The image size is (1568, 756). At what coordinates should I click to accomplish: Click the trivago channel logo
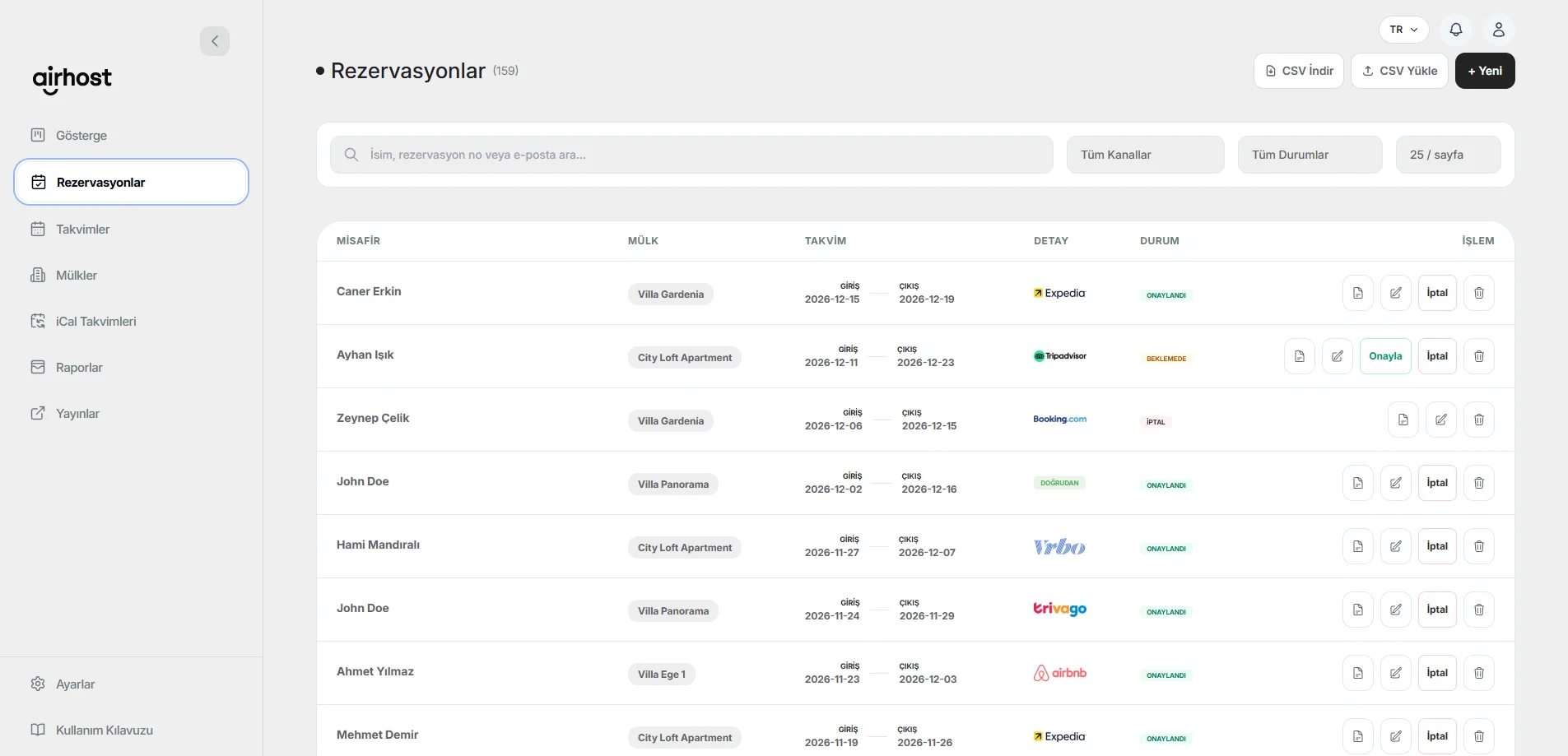pos(1060,610)
